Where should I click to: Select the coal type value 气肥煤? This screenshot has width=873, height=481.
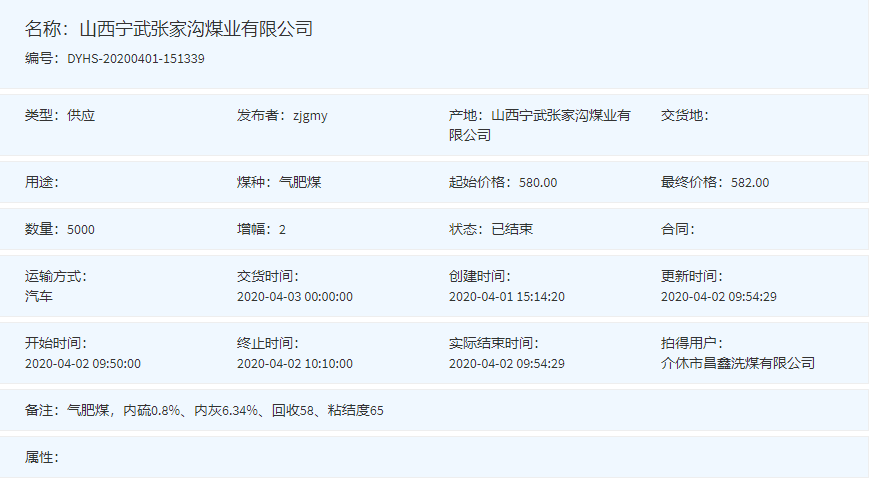299,183
